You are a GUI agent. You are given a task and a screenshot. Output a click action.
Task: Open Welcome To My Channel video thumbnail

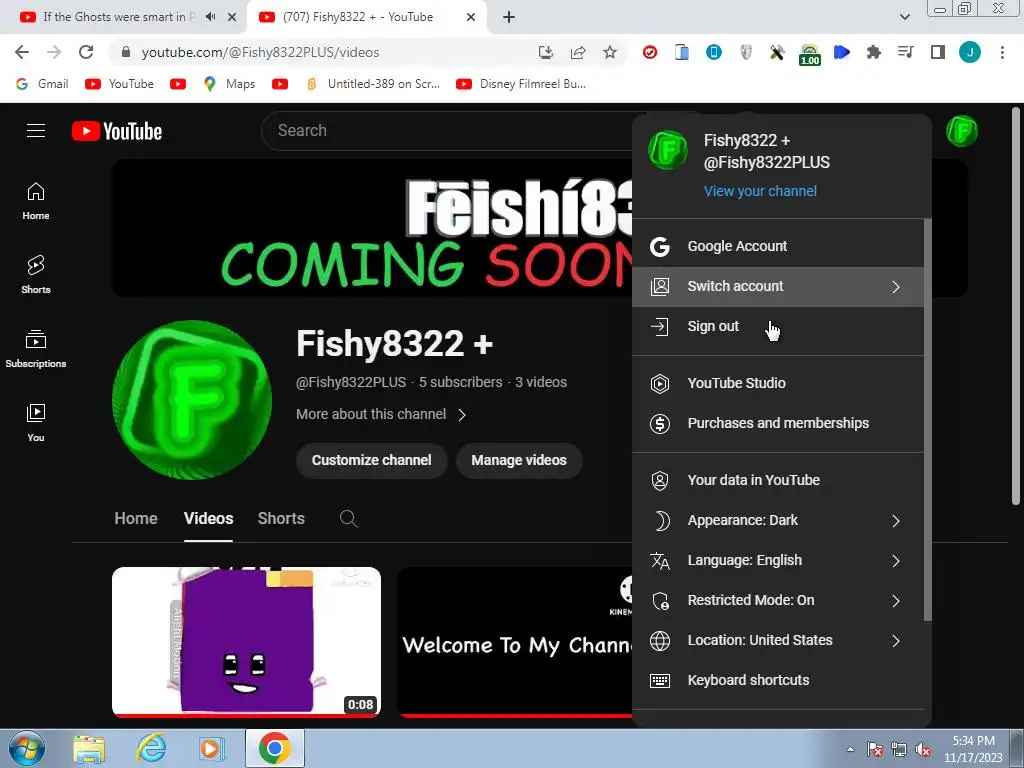coord(516,642)
